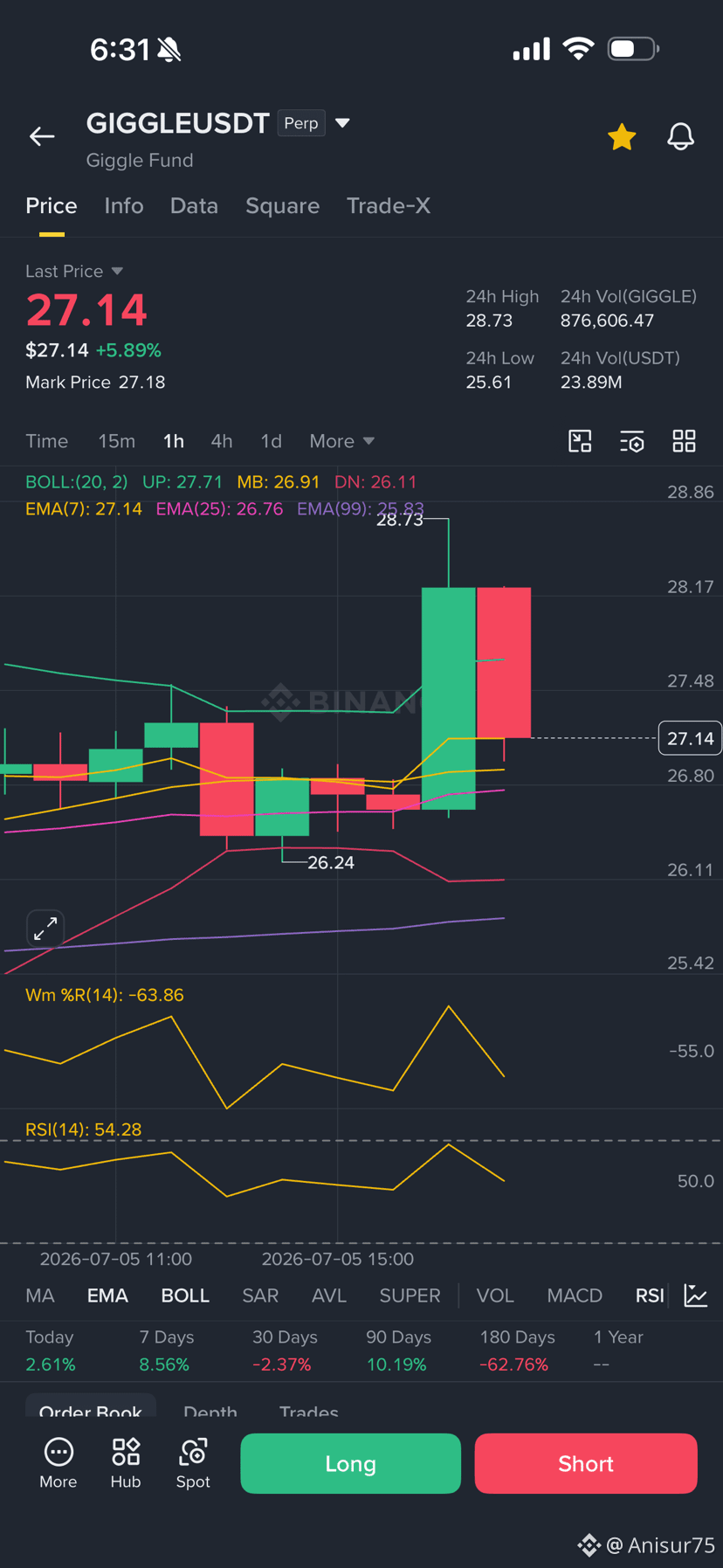Tap 90 Days 10.19% performance
The height and width of the screenshot is (1568, 723).
pos(398,1350)
